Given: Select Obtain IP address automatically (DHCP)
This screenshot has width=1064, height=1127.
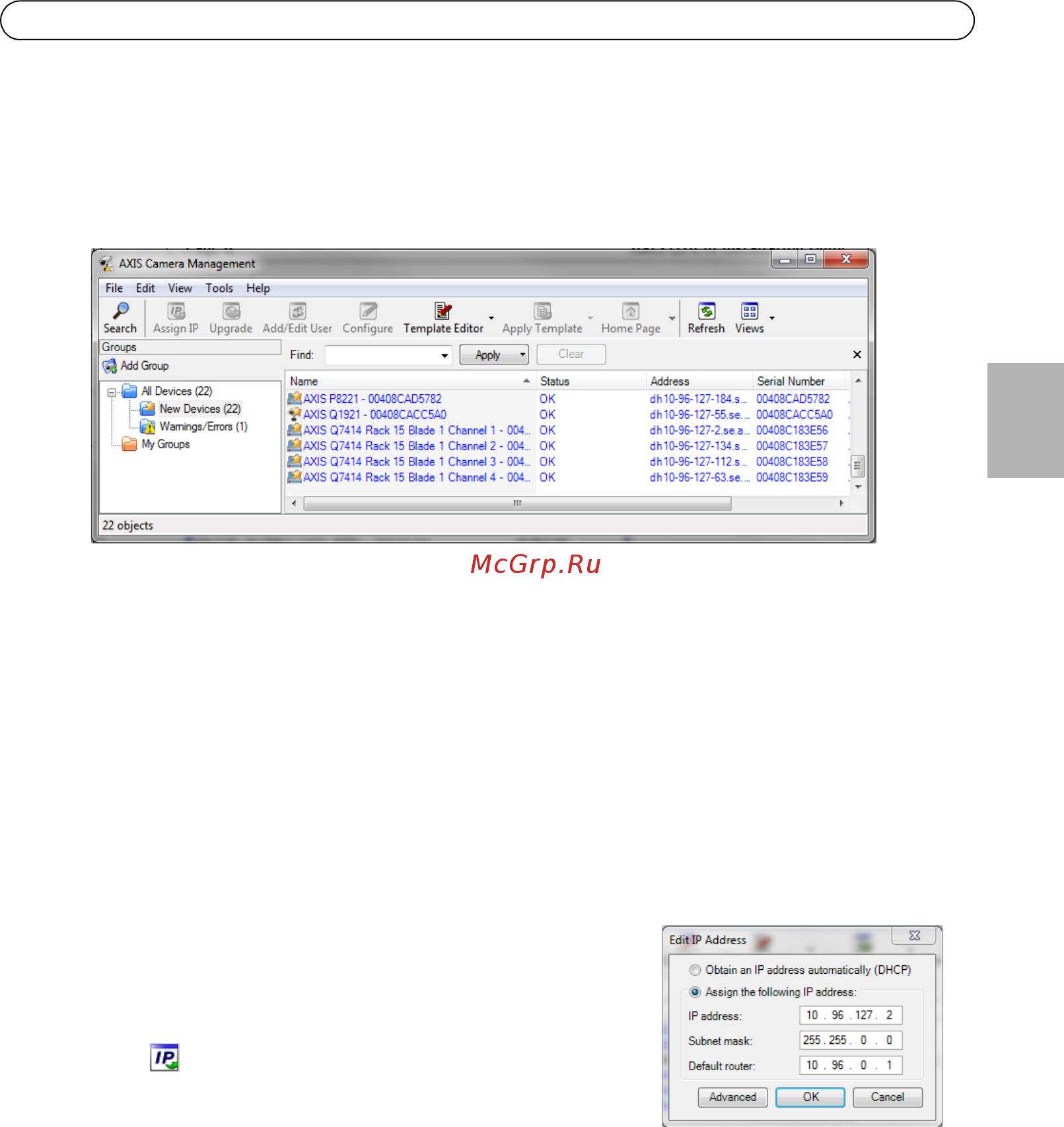Looking at the screenshot, I should [x=695, y=970].
